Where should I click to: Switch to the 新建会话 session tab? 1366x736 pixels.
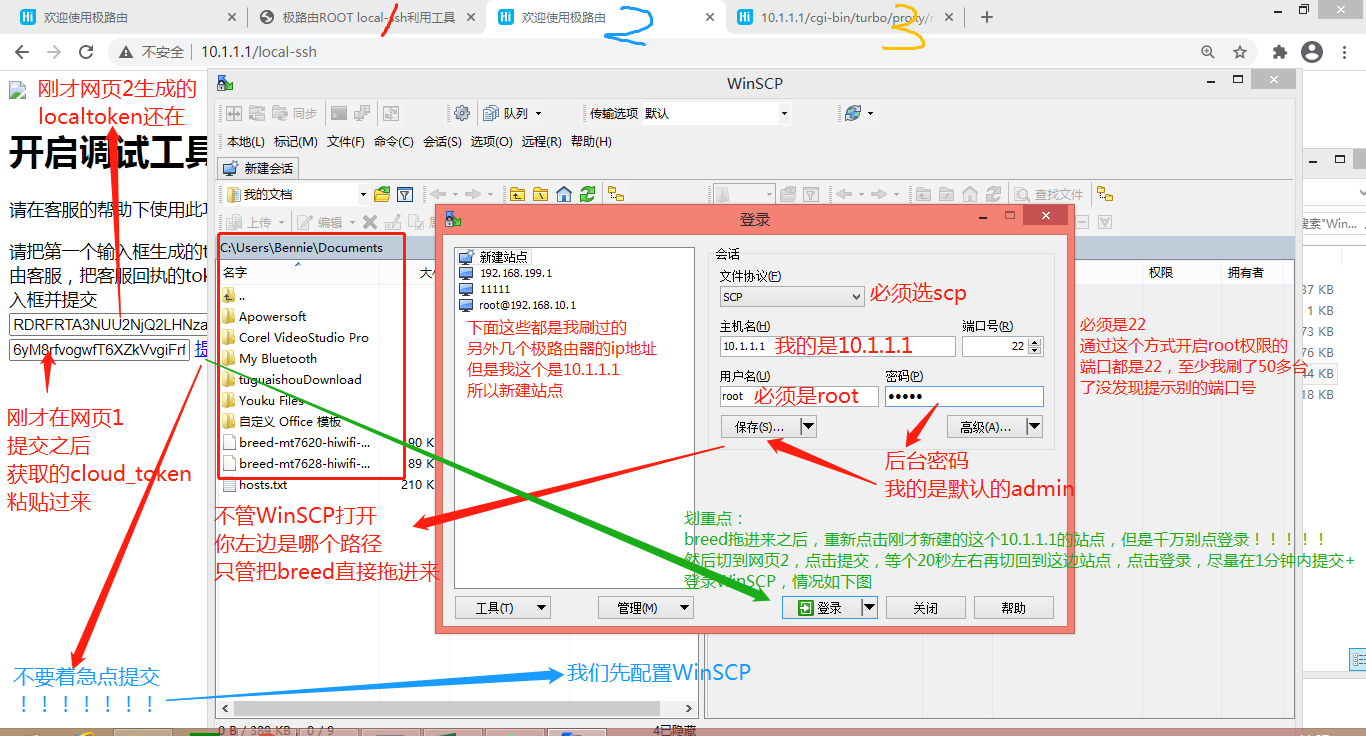click(258, 168)
